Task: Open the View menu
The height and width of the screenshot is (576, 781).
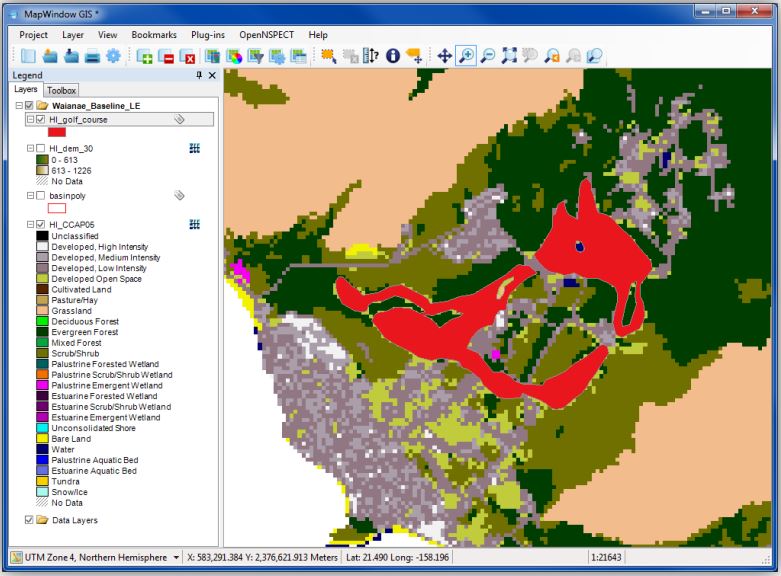Action: tap(108, 35)
